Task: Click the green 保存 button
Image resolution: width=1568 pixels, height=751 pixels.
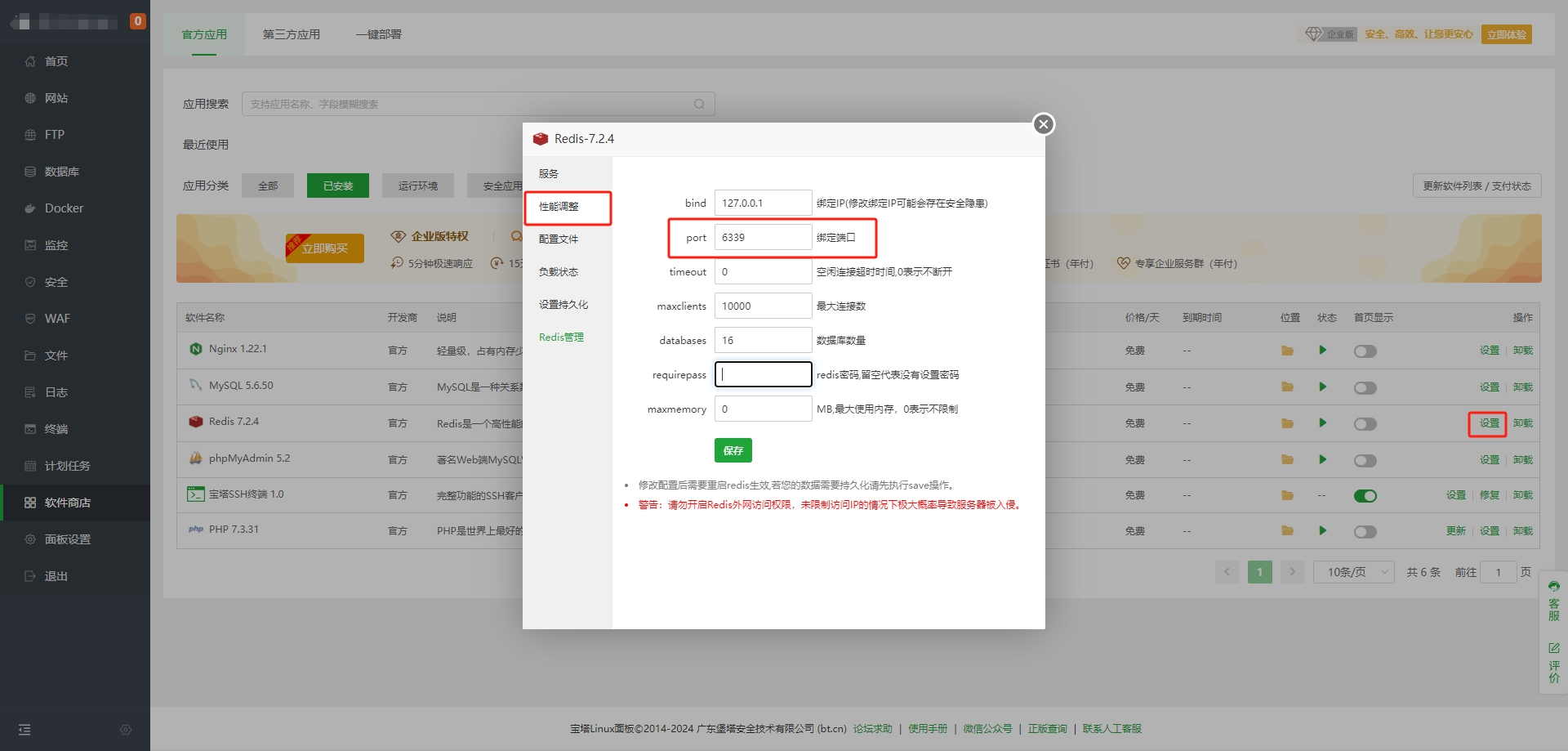Action: coord(733,450)
